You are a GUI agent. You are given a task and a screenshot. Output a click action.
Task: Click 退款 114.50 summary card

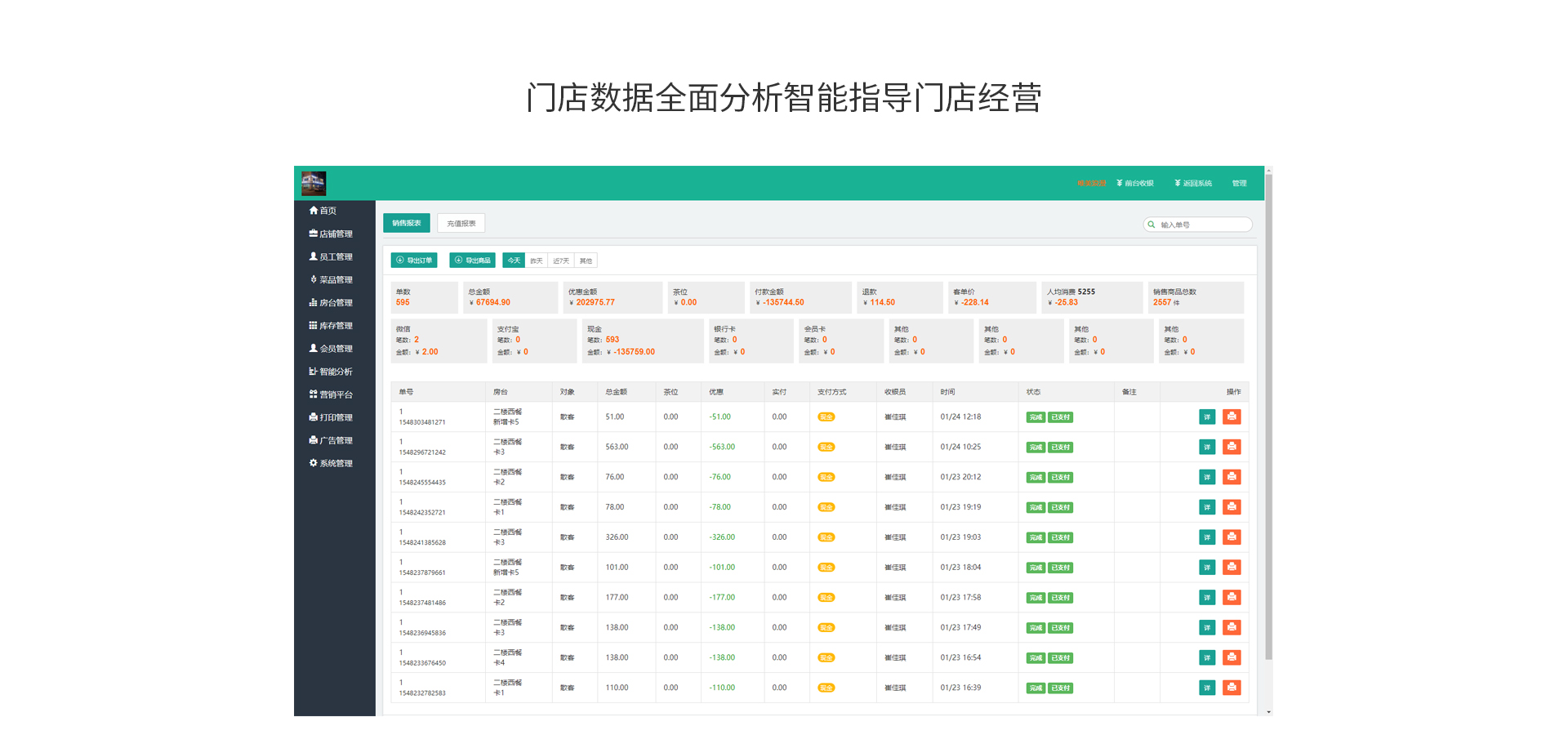pyautogui.click(x=900, y=297)
